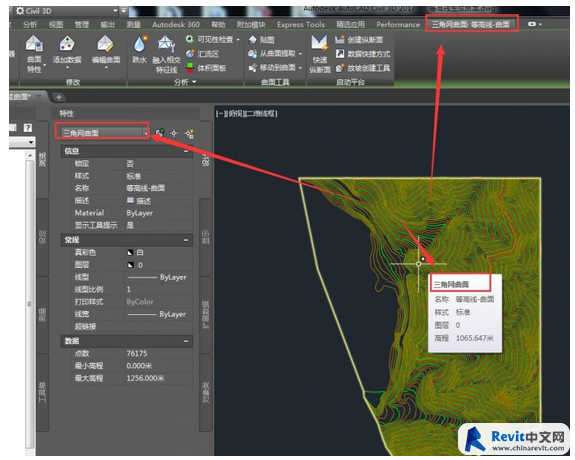
Task: Open the 输出 ribbon tab
Action: click(x=107, y=25)
